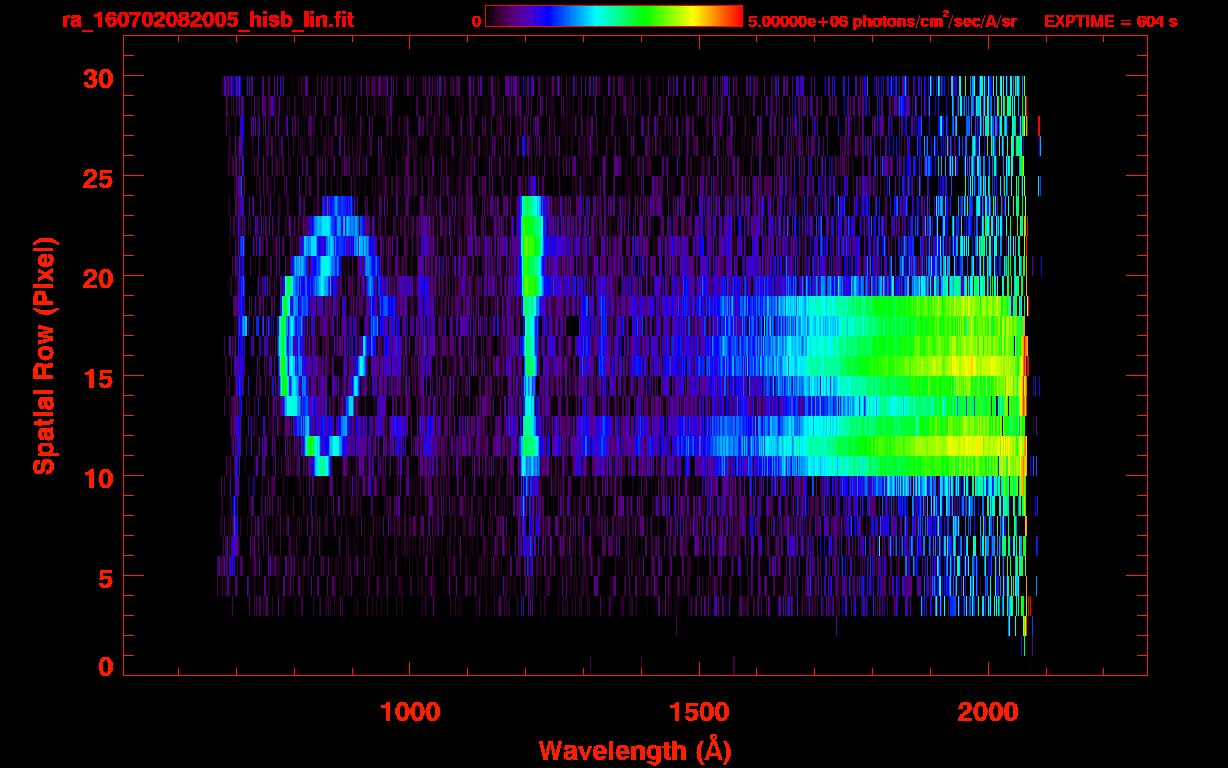Click the ring-shaped emission feature near 850 Å
The width and height of the screenshot is (1228, 768).
pos(329,336)
